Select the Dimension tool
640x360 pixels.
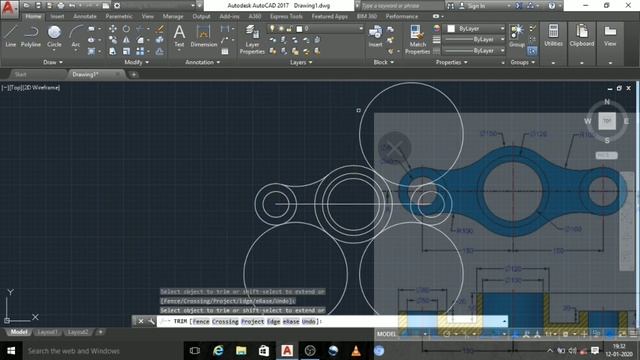(203, 36)
